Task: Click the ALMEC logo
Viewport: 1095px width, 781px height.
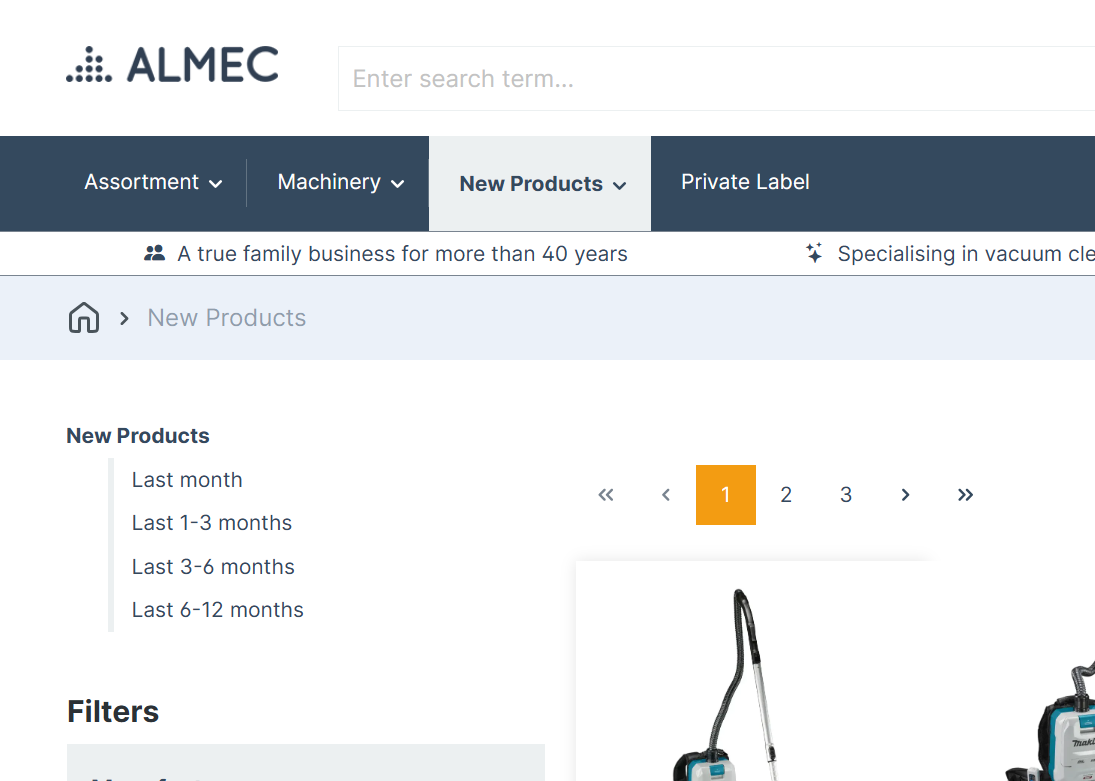Action: [172, 65]
